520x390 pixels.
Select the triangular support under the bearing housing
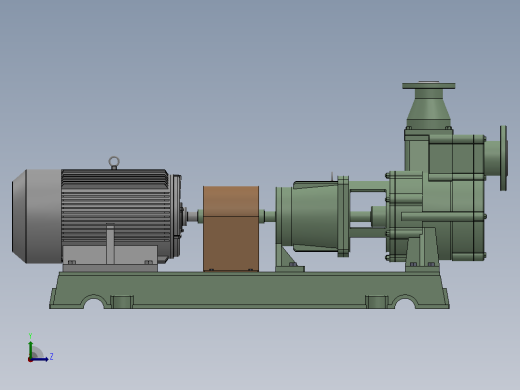click(289, 258)
